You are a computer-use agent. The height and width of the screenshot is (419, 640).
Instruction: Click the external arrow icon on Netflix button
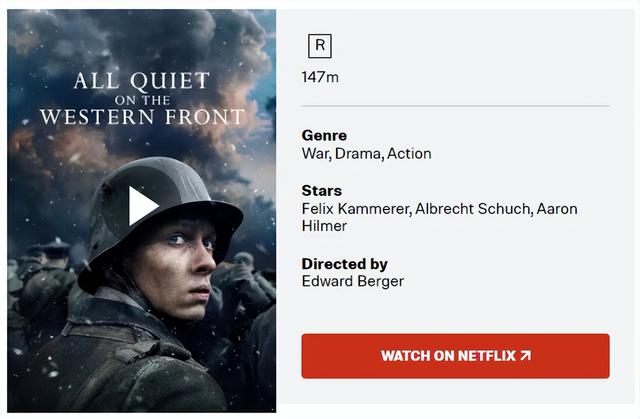[526, 356]
